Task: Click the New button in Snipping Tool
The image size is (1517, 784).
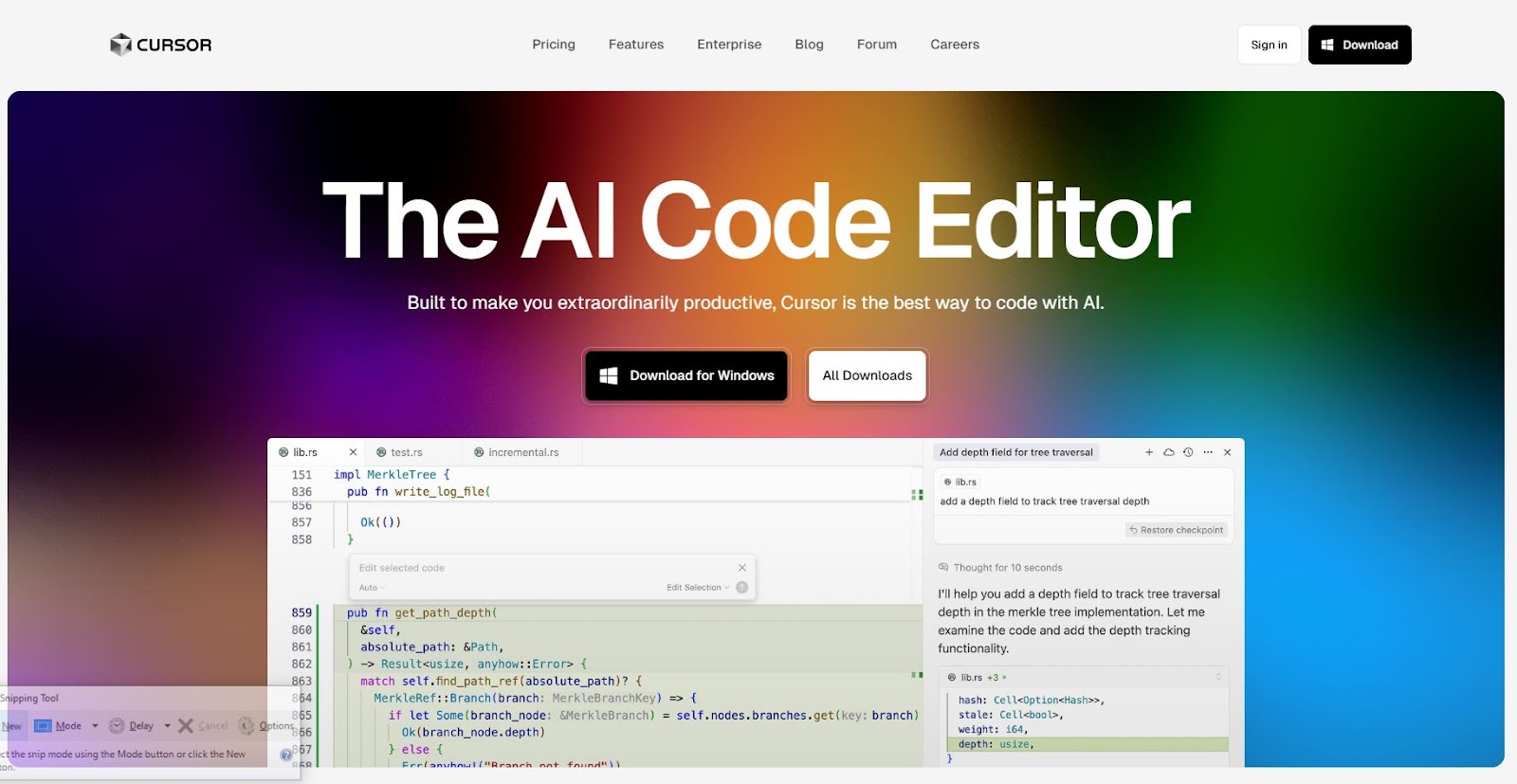Action: pyautogui.click(x=11, y=726)
